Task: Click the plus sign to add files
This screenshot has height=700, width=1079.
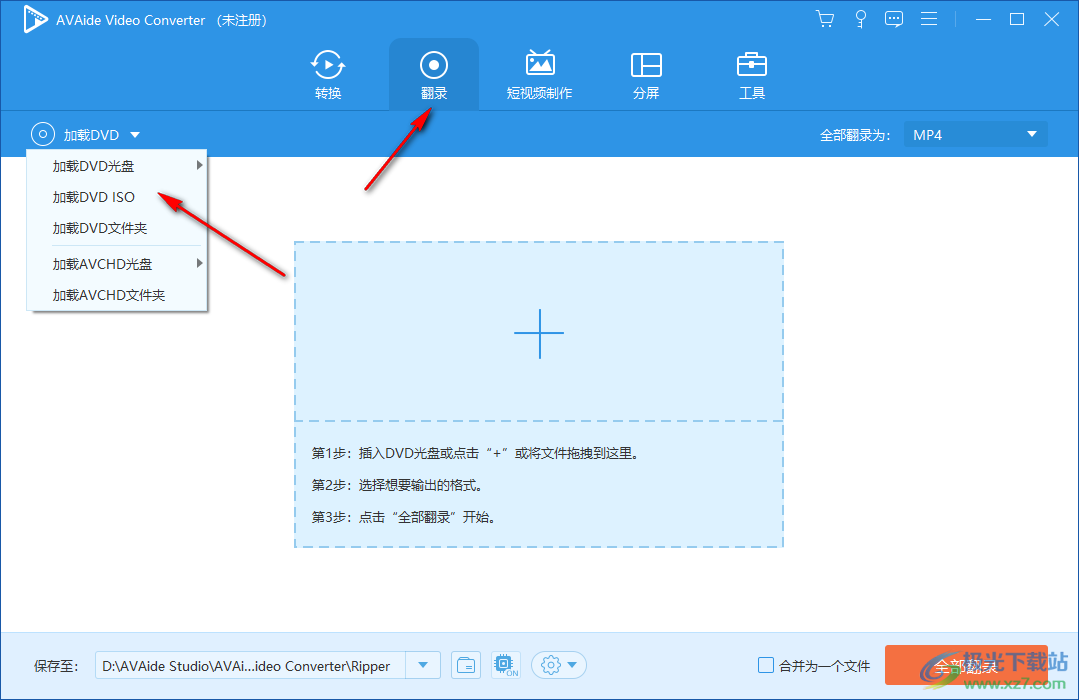Action: 539,333
